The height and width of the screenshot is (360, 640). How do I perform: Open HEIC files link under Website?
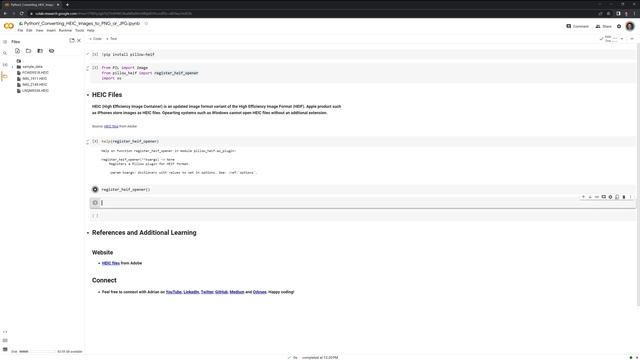(x=111, y=263)
